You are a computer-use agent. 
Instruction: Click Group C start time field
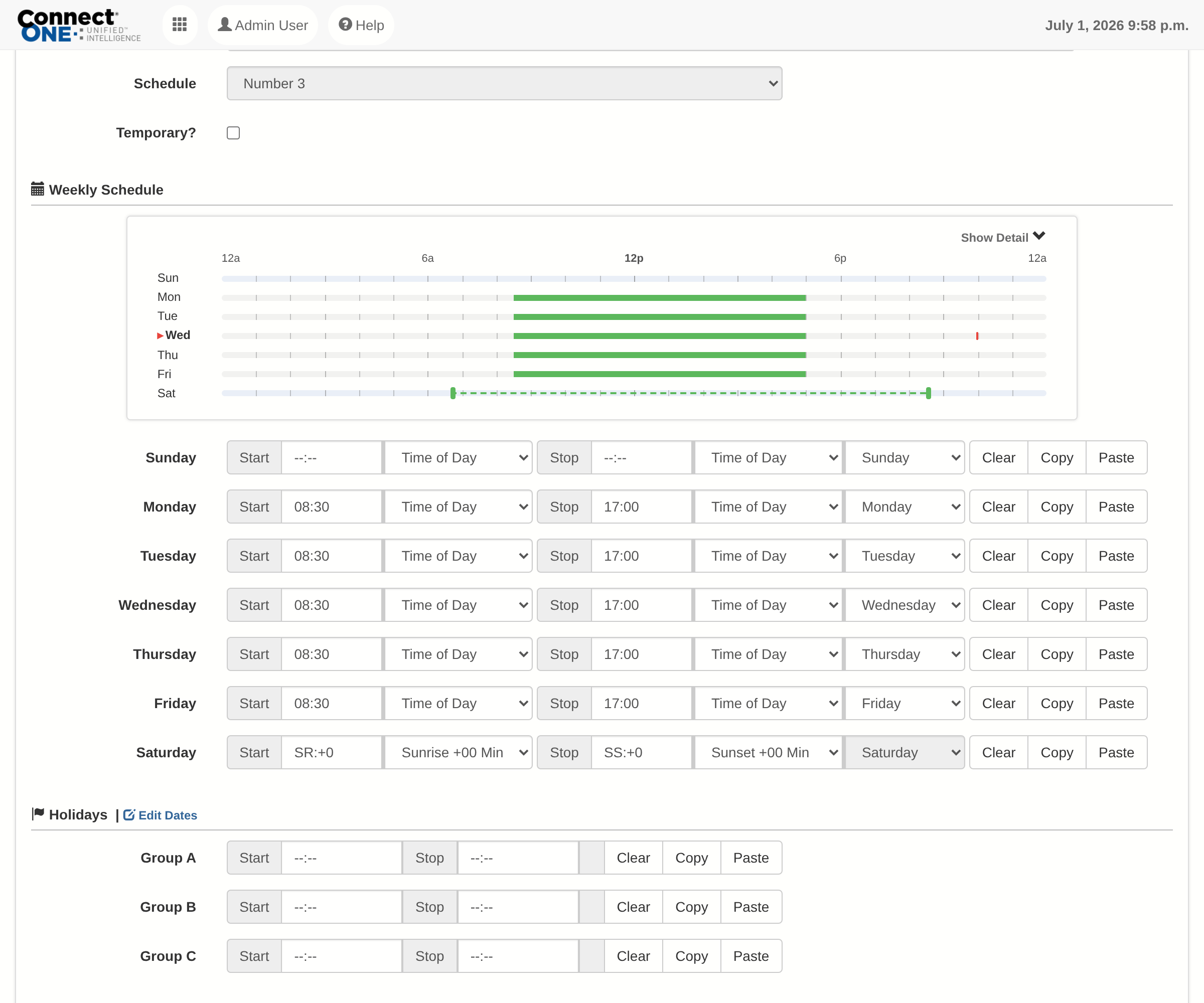pyautogui.click(x=342, y=956)
